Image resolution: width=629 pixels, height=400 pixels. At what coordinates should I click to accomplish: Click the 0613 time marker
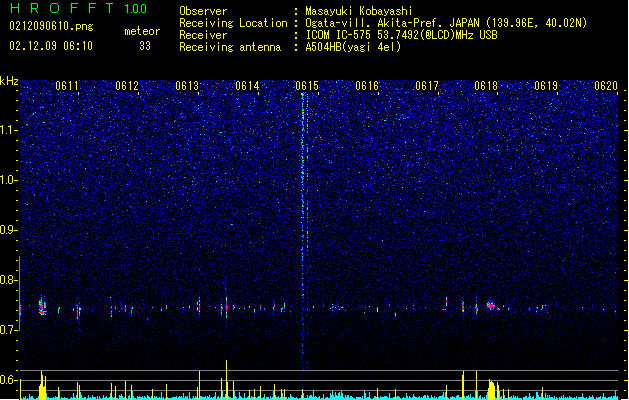[187, 85]
